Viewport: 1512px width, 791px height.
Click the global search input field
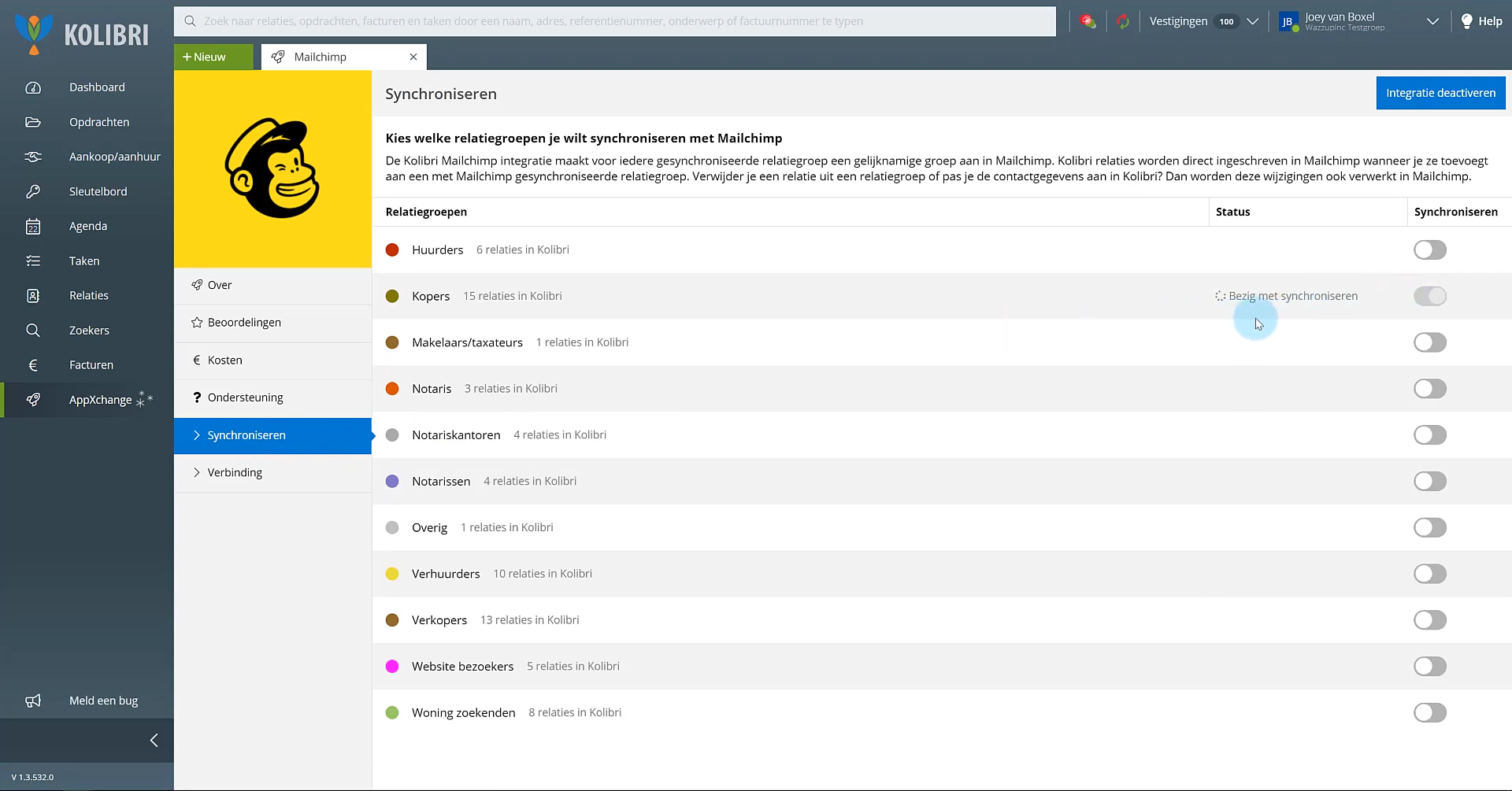tap(615, 21)
